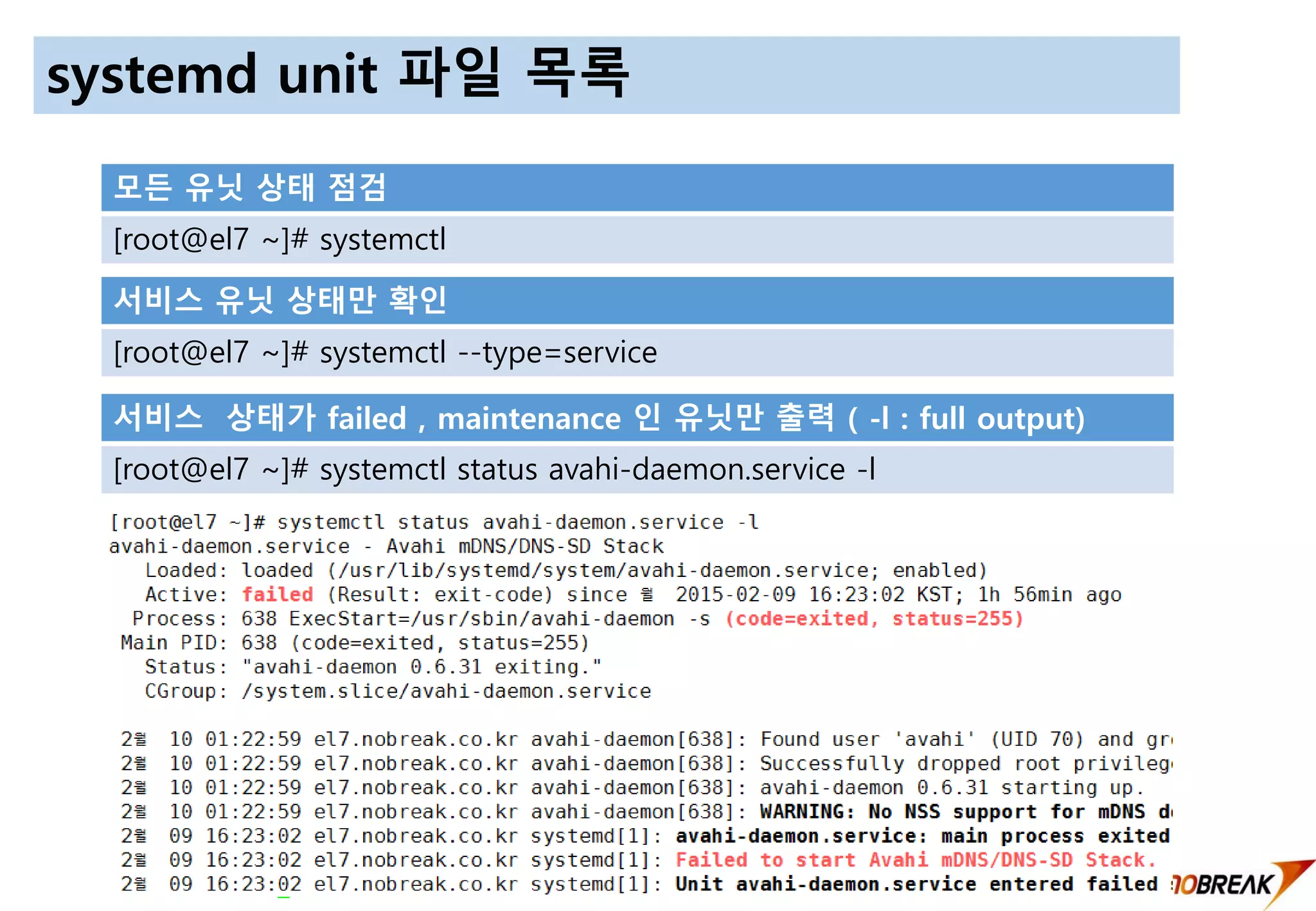The image size is (1316, 911).
Task: Click the red '(code=exited, status=255)' text
Action: point(875,619)
